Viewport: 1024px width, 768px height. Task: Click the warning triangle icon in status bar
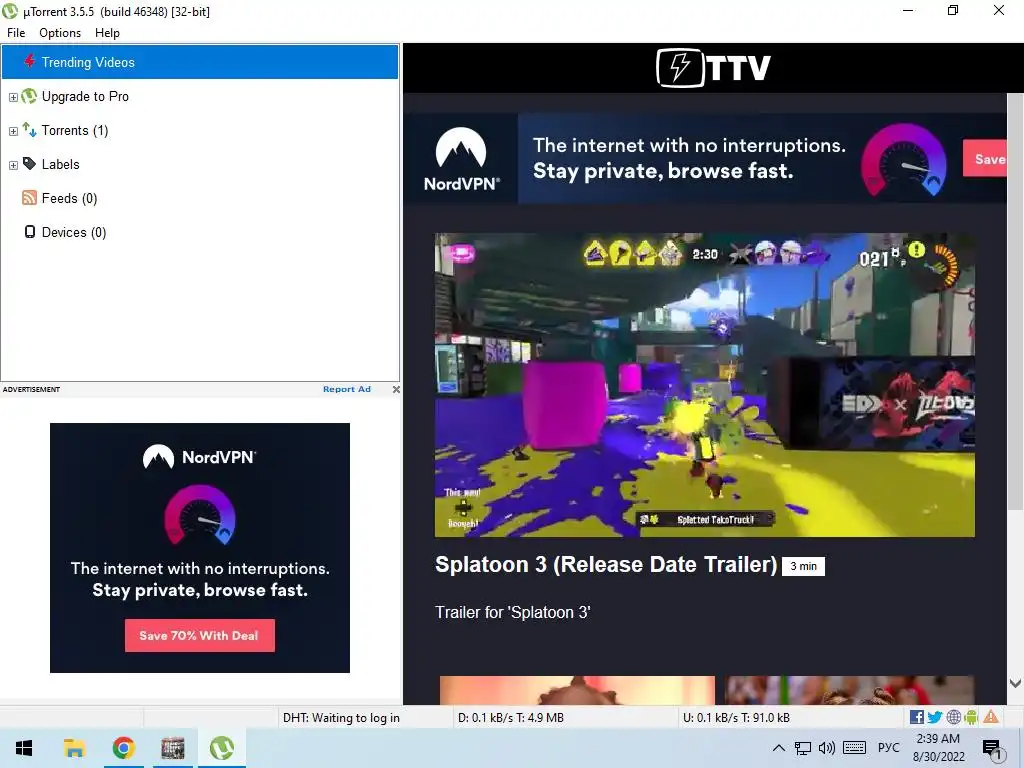tap(991, 716)
